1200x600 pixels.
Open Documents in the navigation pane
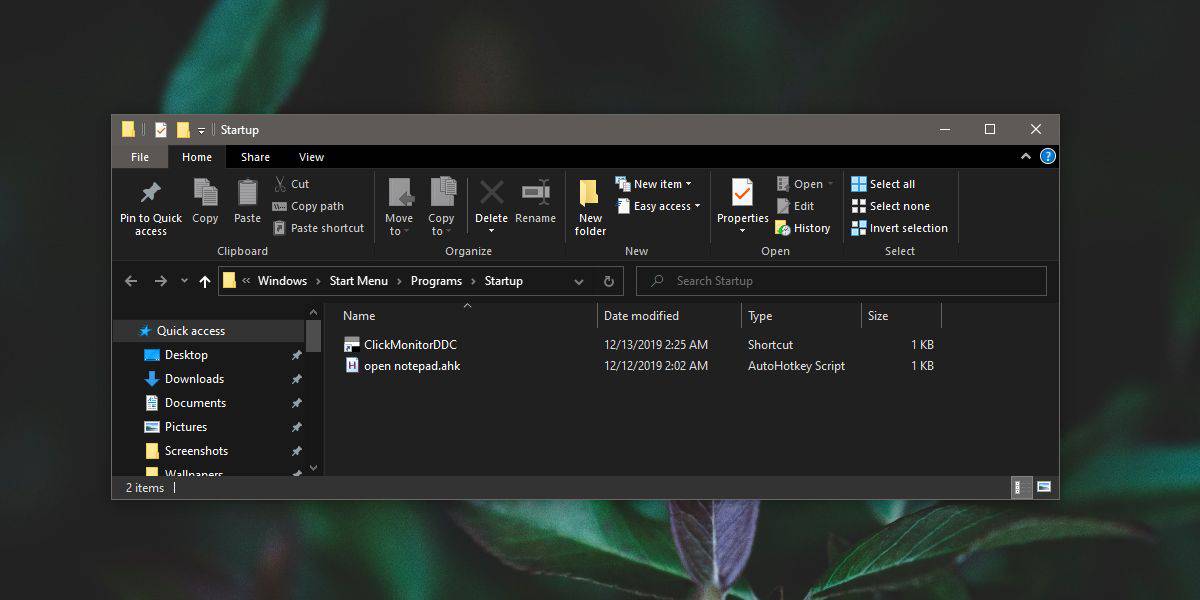pyautogui.click(x=195, y=403)
